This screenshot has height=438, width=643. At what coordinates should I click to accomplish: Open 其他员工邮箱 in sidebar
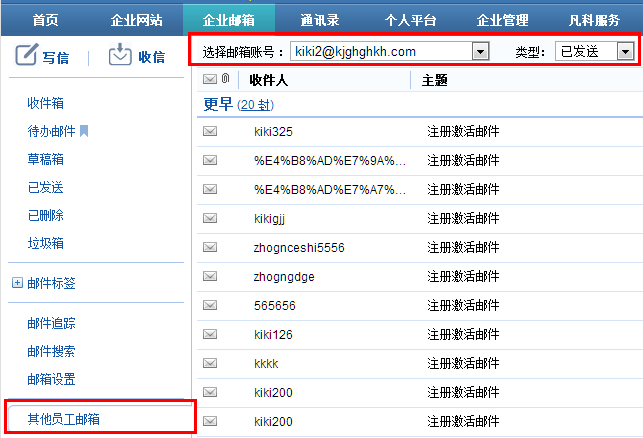(64, 419)
